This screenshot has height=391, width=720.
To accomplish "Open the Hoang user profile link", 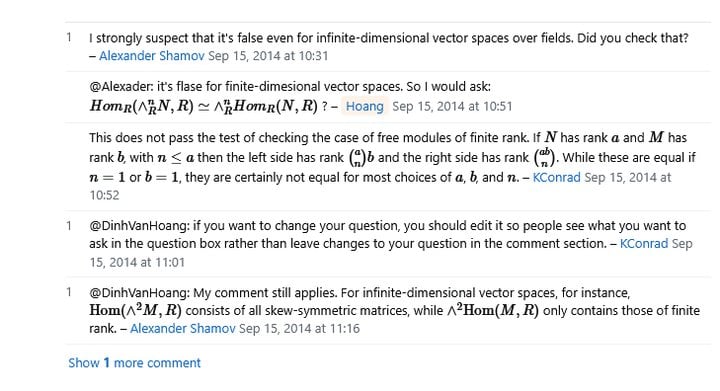I will [365, 106].
